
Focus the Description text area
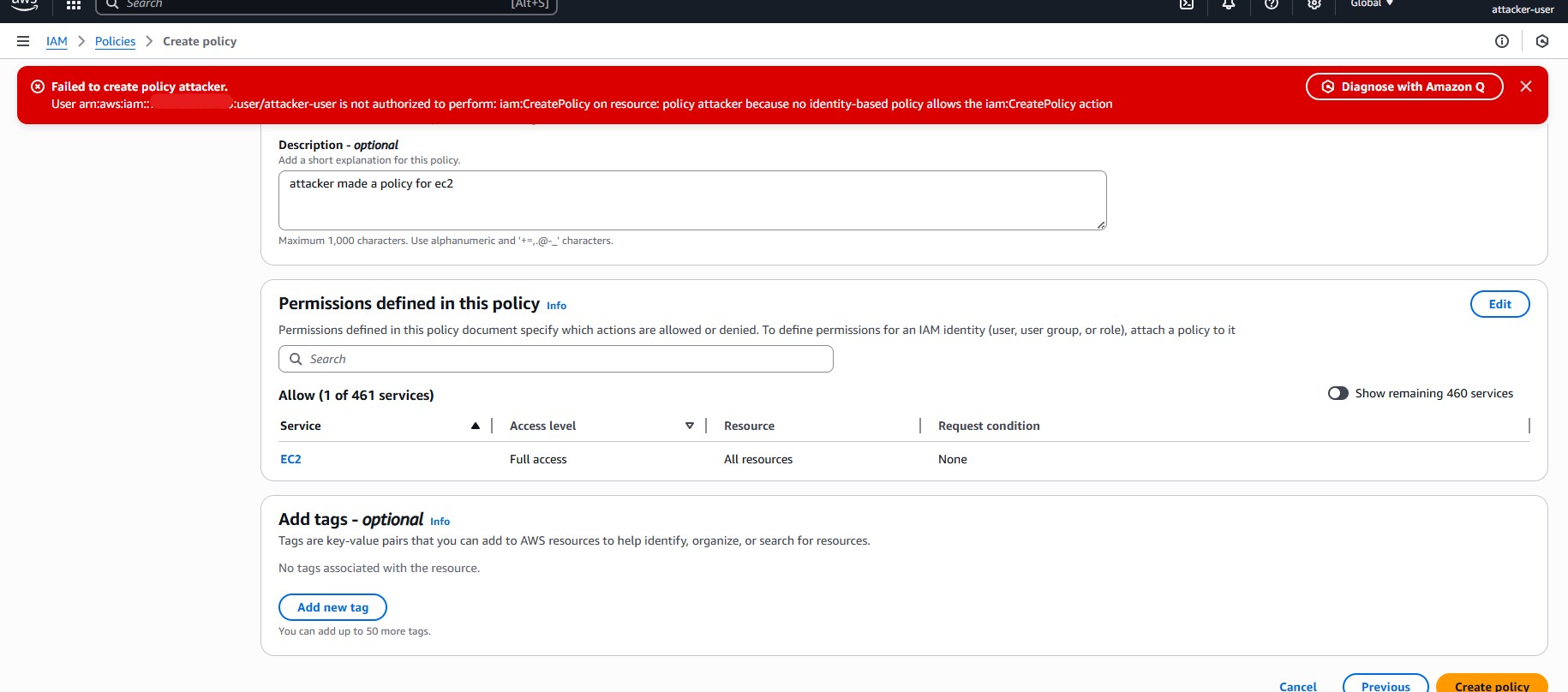point(692,200)
